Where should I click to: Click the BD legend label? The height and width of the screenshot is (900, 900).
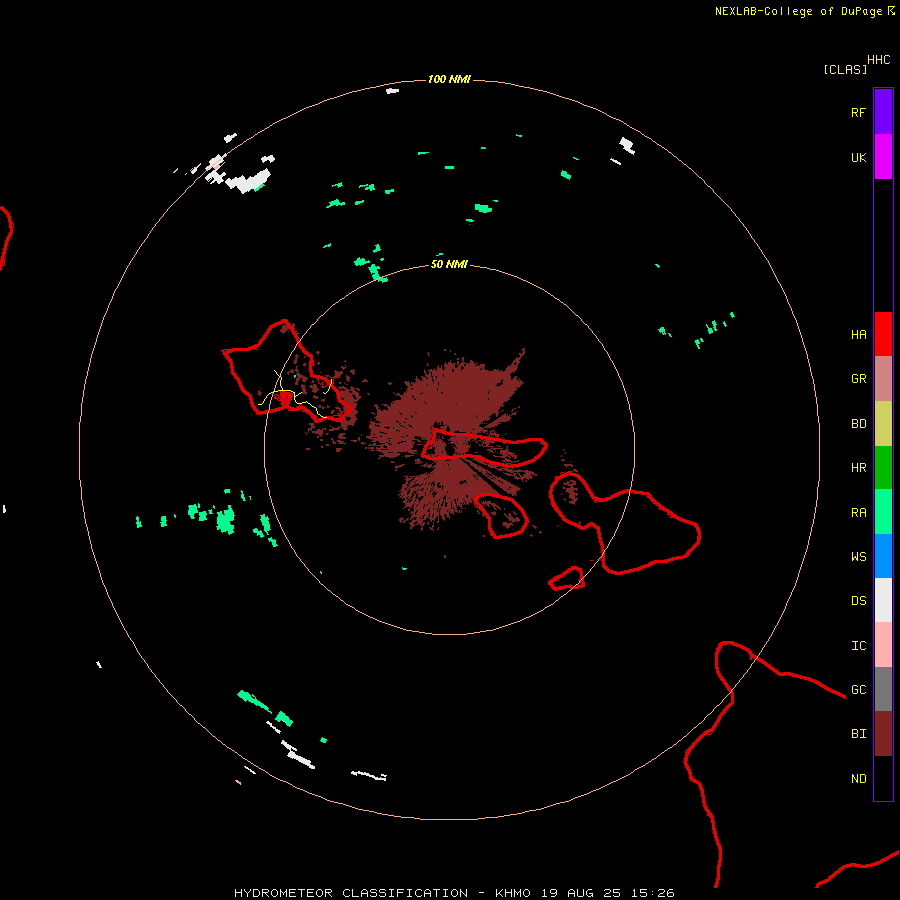858,424
